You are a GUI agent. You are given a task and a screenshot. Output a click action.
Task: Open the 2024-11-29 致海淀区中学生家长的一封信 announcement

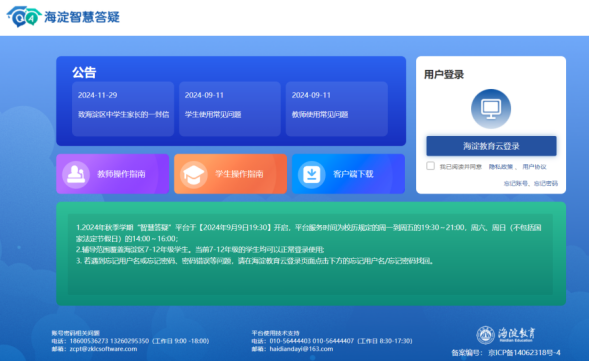(123, 109)
